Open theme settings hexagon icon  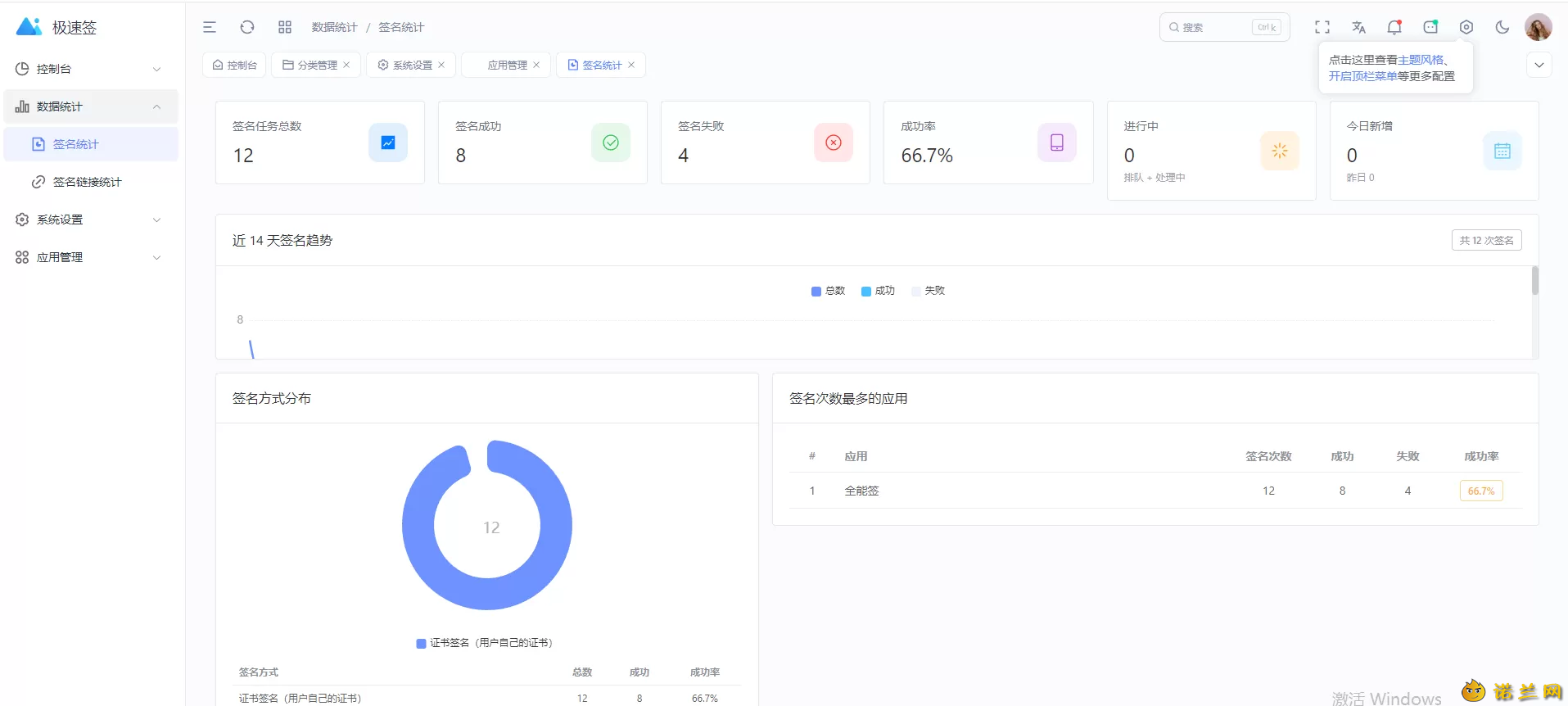tap(1466, 27)
